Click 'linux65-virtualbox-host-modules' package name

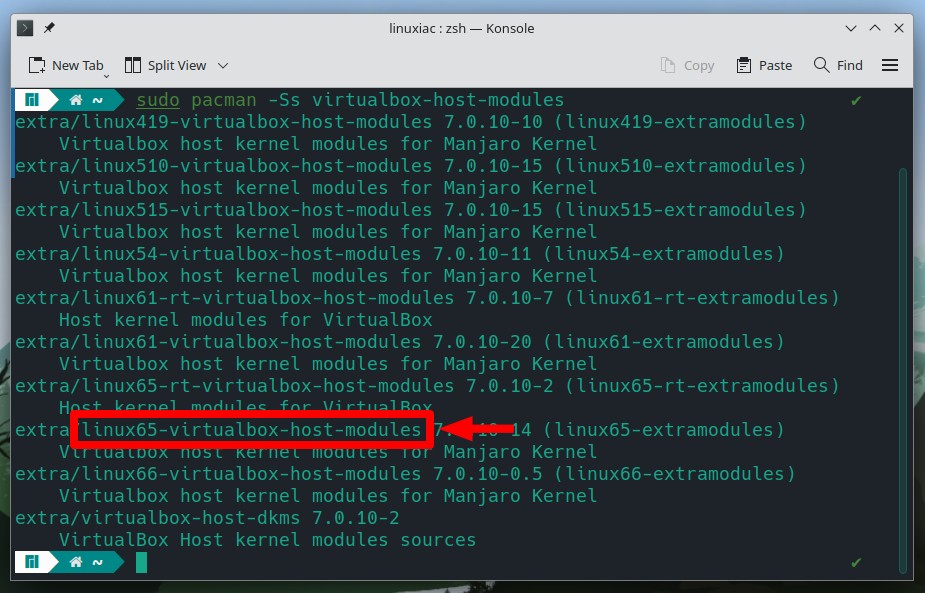(251, 430)
